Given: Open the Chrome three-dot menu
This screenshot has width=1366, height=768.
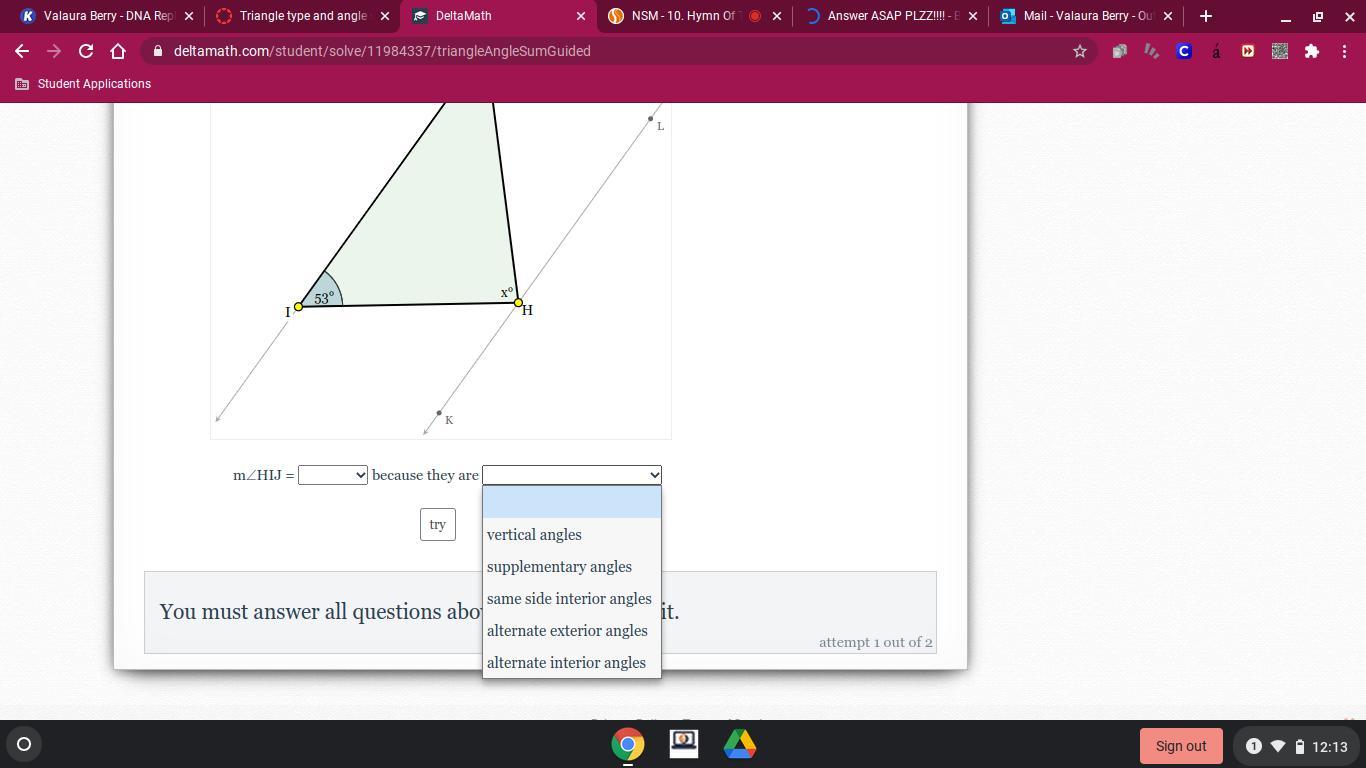Looking at the screenshot, I should click(x=1344, y=51).
